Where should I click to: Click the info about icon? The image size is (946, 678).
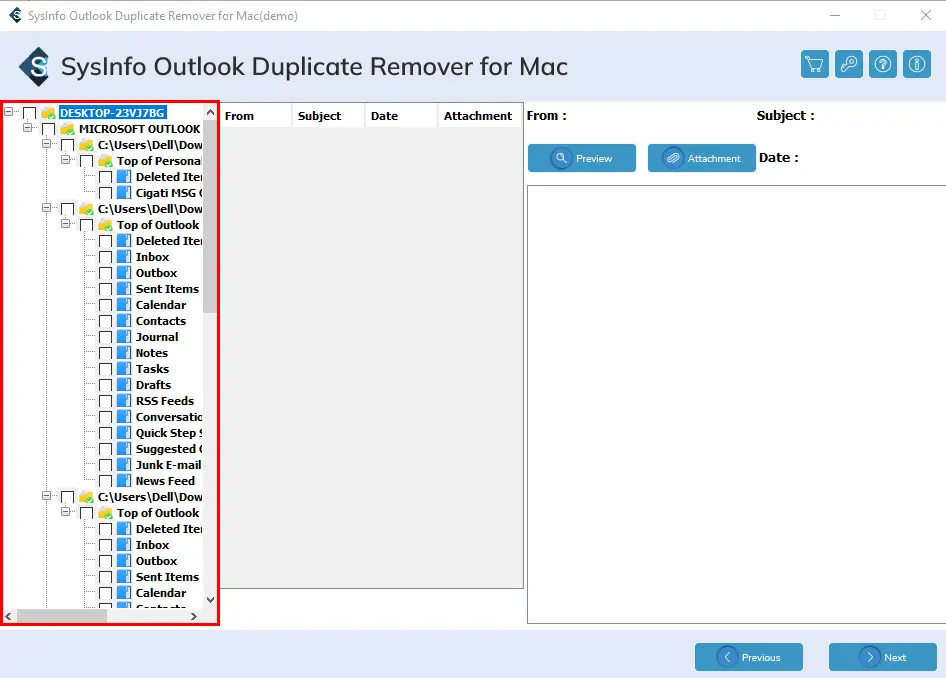pyautogui.click(x=917, y=64)
